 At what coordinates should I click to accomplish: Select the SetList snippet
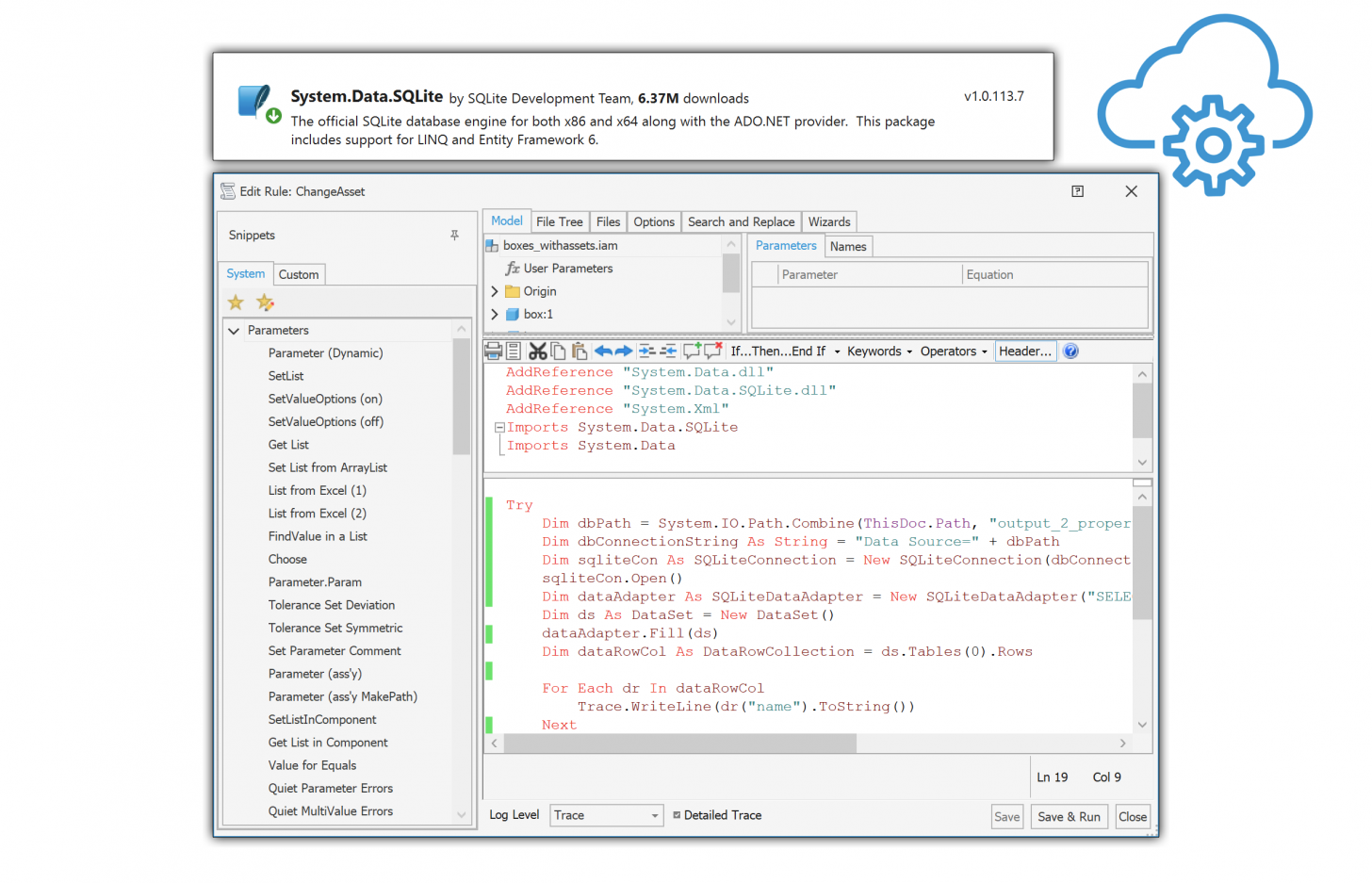286,376
